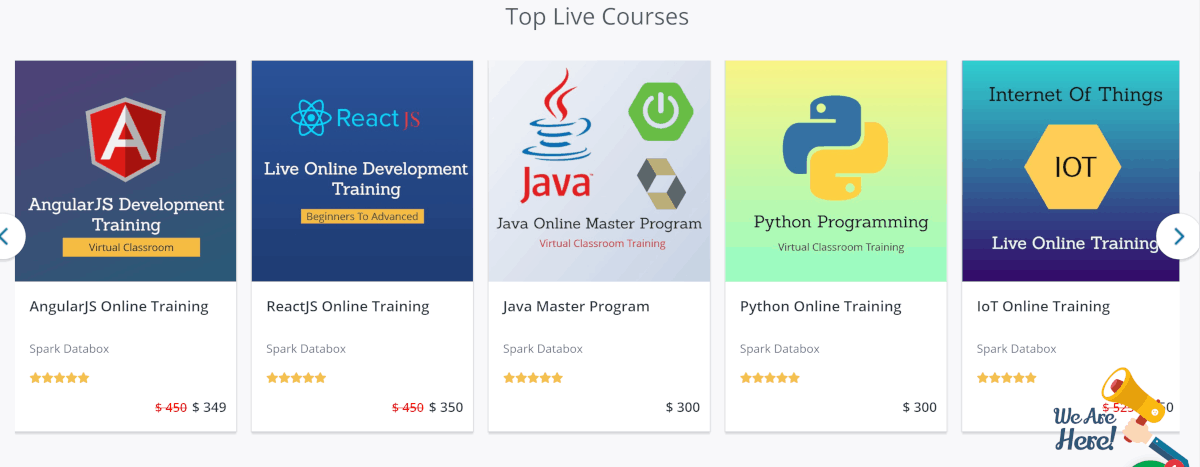Click the $ 349 AngularJS price
This screenshot has width=1200, height=467.
tap(209, 407)
